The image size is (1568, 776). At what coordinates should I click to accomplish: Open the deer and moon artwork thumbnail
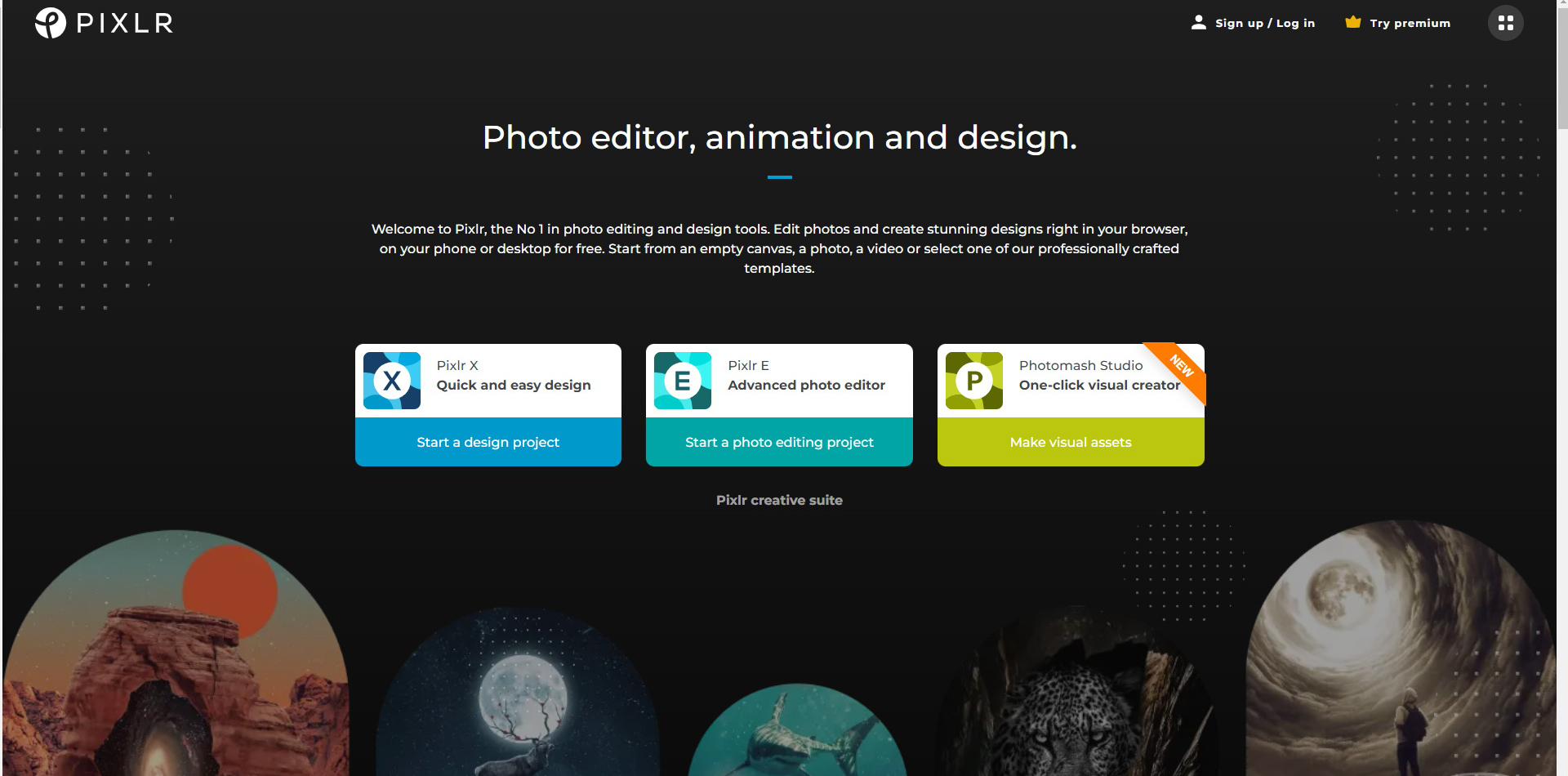[518, 692]
